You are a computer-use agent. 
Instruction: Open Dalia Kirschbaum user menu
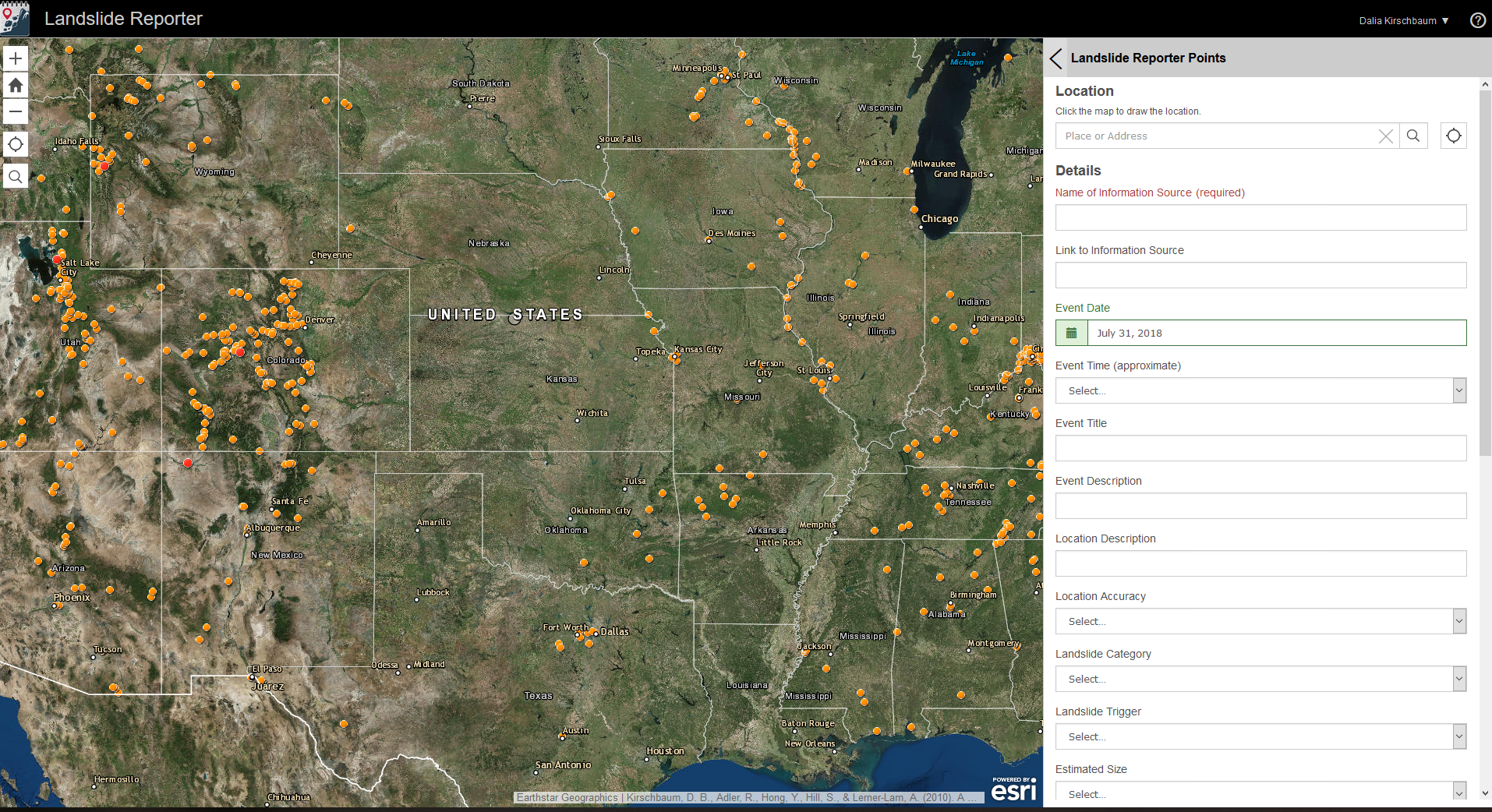point(1403,21)
